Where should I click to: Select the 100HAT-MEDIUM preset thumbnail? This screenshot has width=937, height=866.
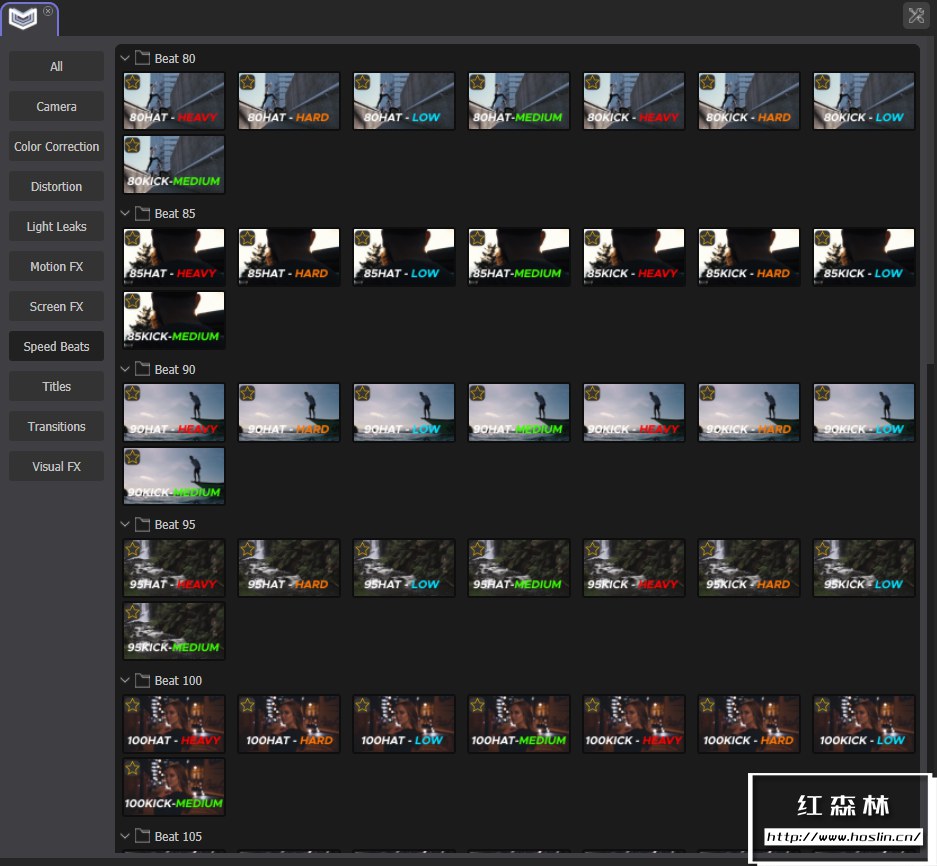pyautogui.click(x=519, y=724)
